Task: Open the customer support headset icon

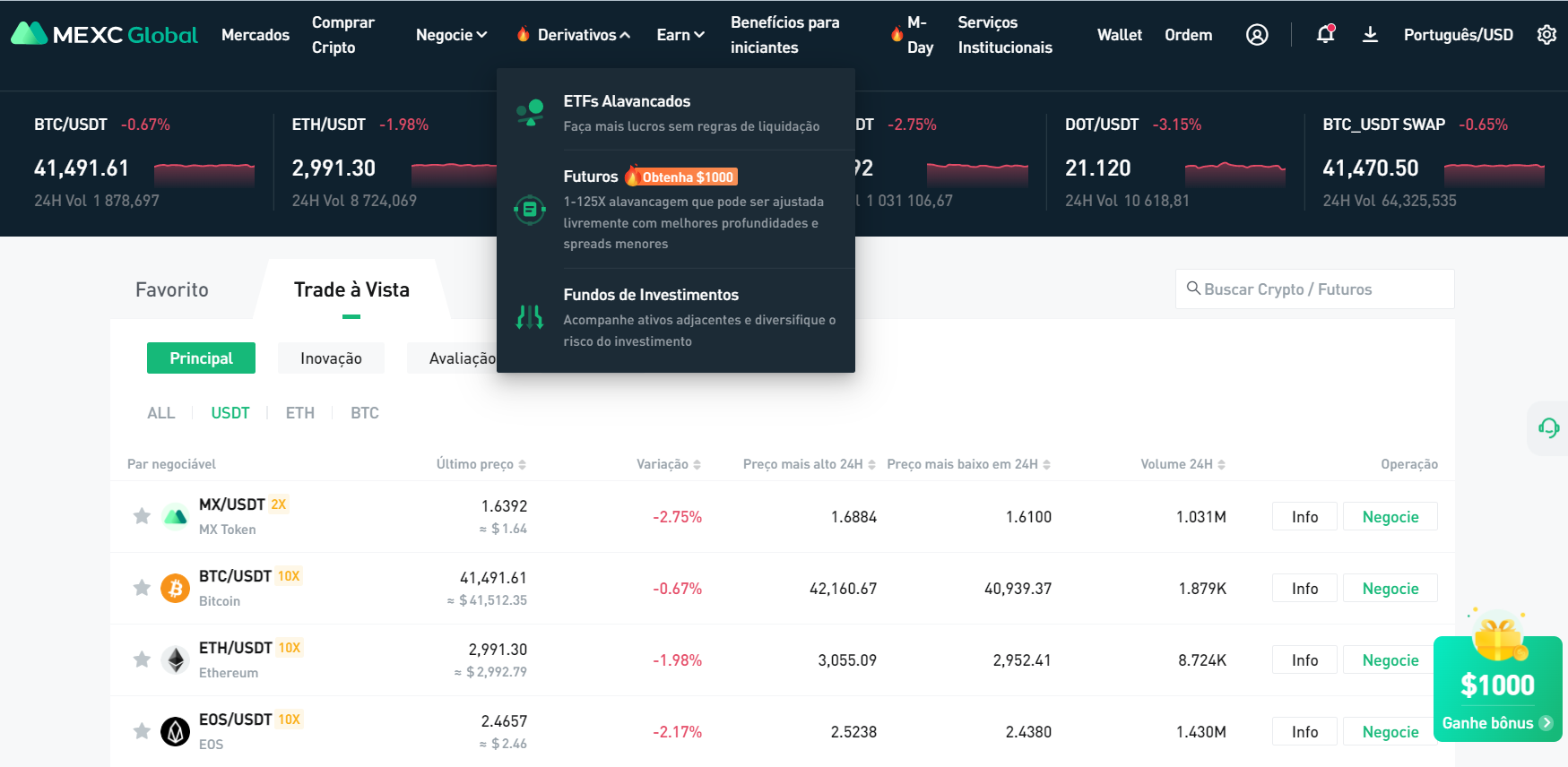Action: click(1548, 427)
